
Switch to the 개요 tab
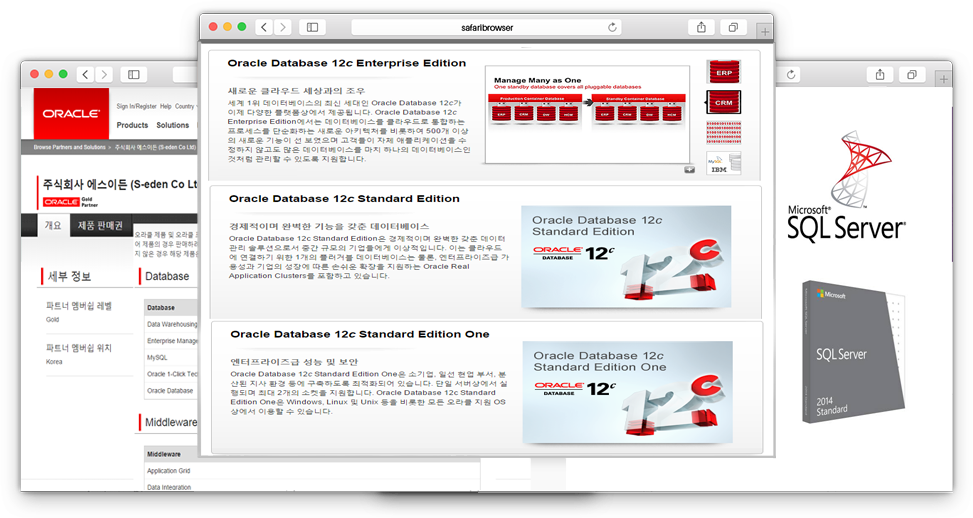[53, 225]
